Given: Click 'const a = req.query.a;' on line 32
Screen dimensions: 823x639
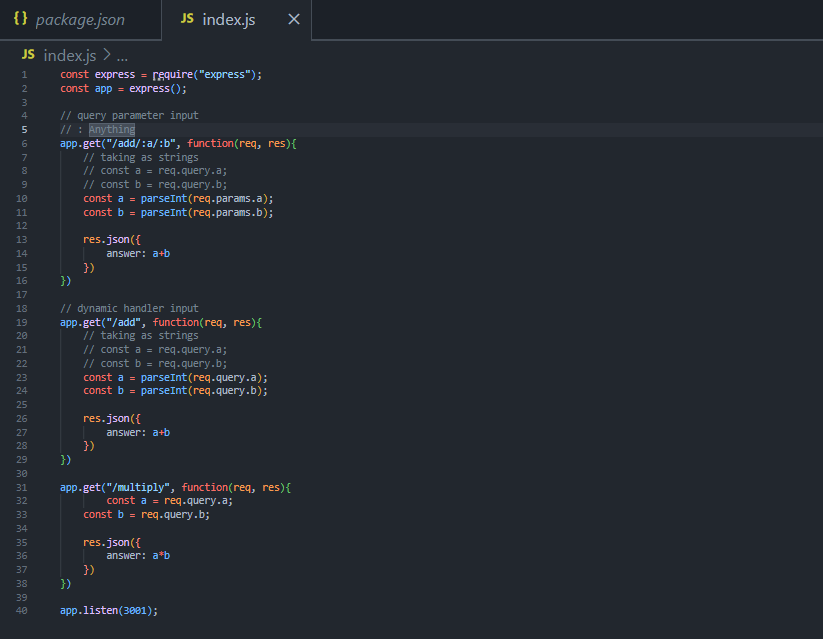Looking at the screenshot, I should point(170,501).
